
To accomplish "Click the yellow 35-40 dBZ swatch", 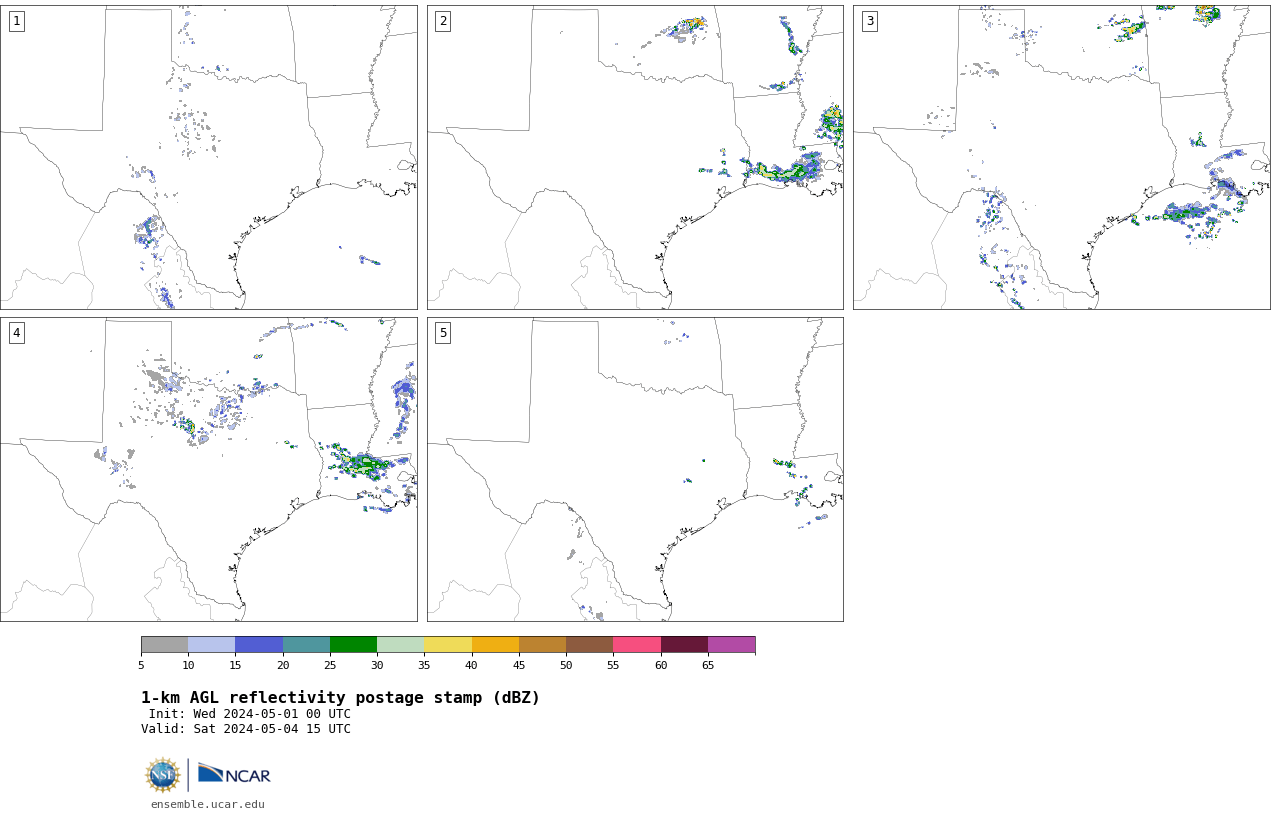I will coord(448,644).
